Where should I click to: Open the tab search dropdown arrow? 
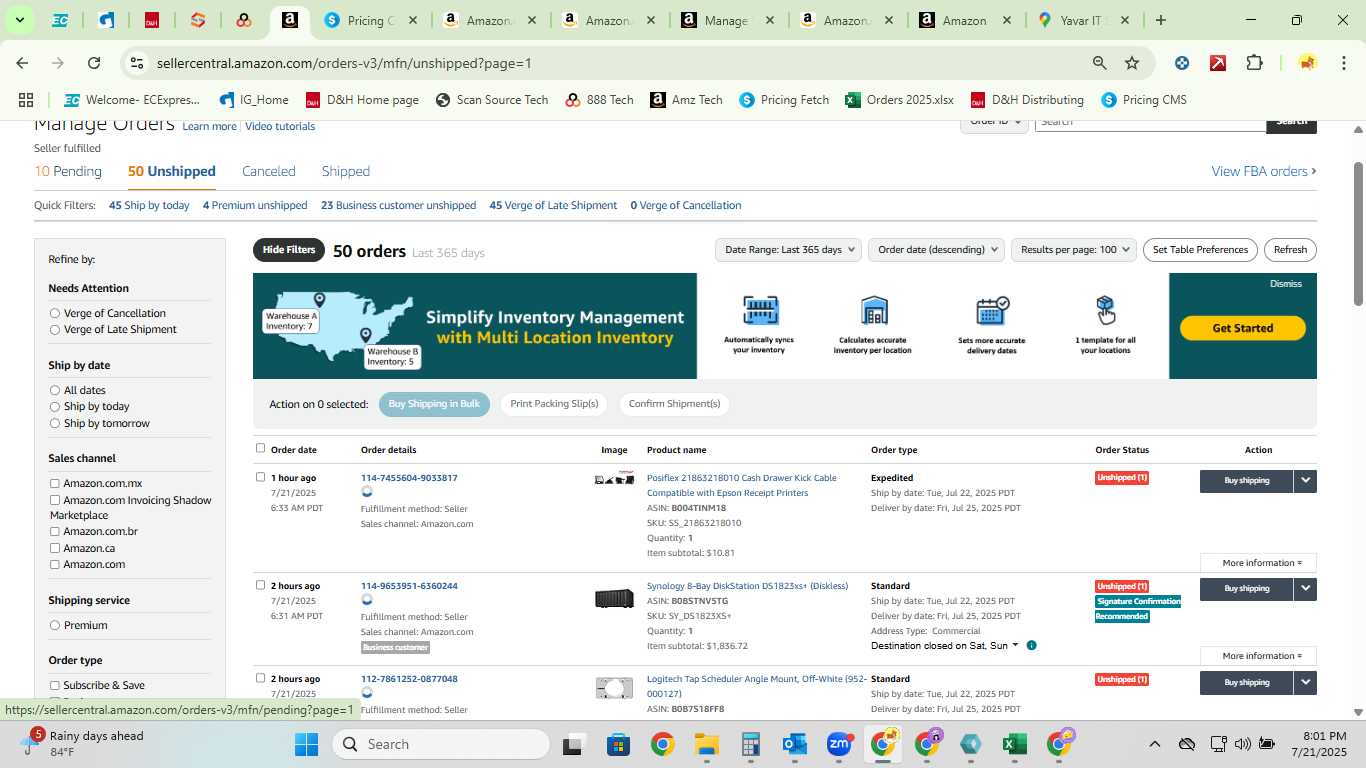pyautogui.click(x=19, y=20)
